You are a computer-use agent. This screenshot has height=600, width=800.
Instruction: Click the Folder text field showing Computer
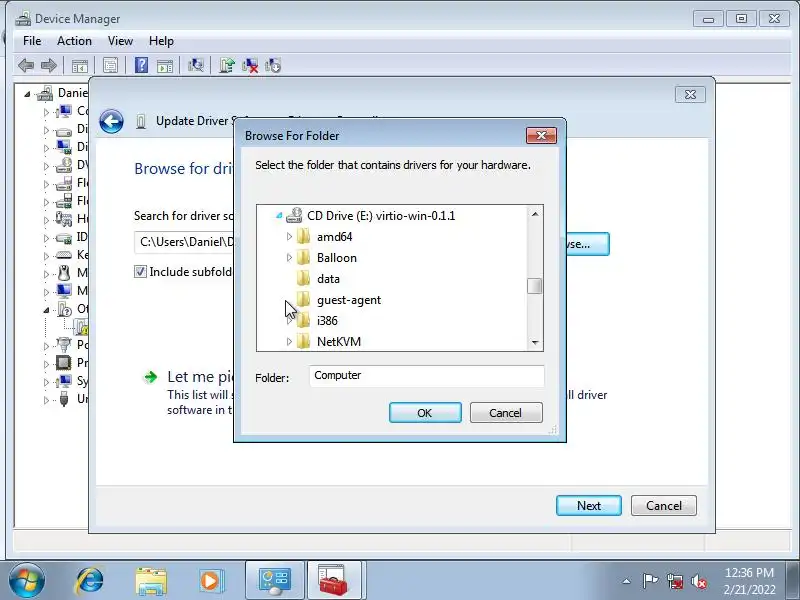[x=427, y=376]
